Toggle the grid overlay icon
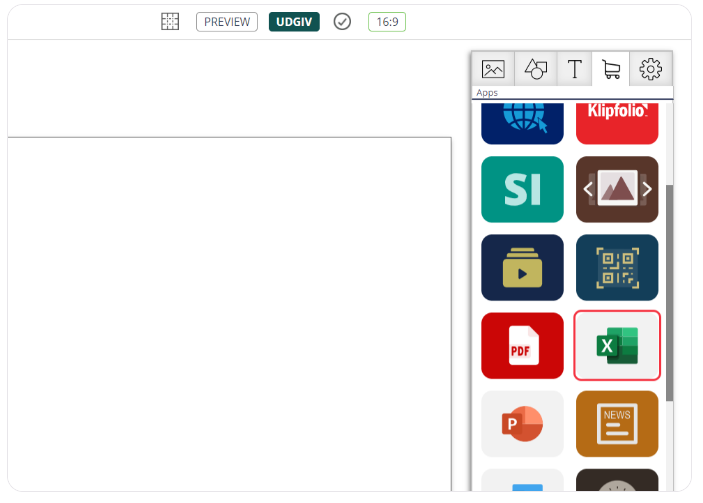 170,22
